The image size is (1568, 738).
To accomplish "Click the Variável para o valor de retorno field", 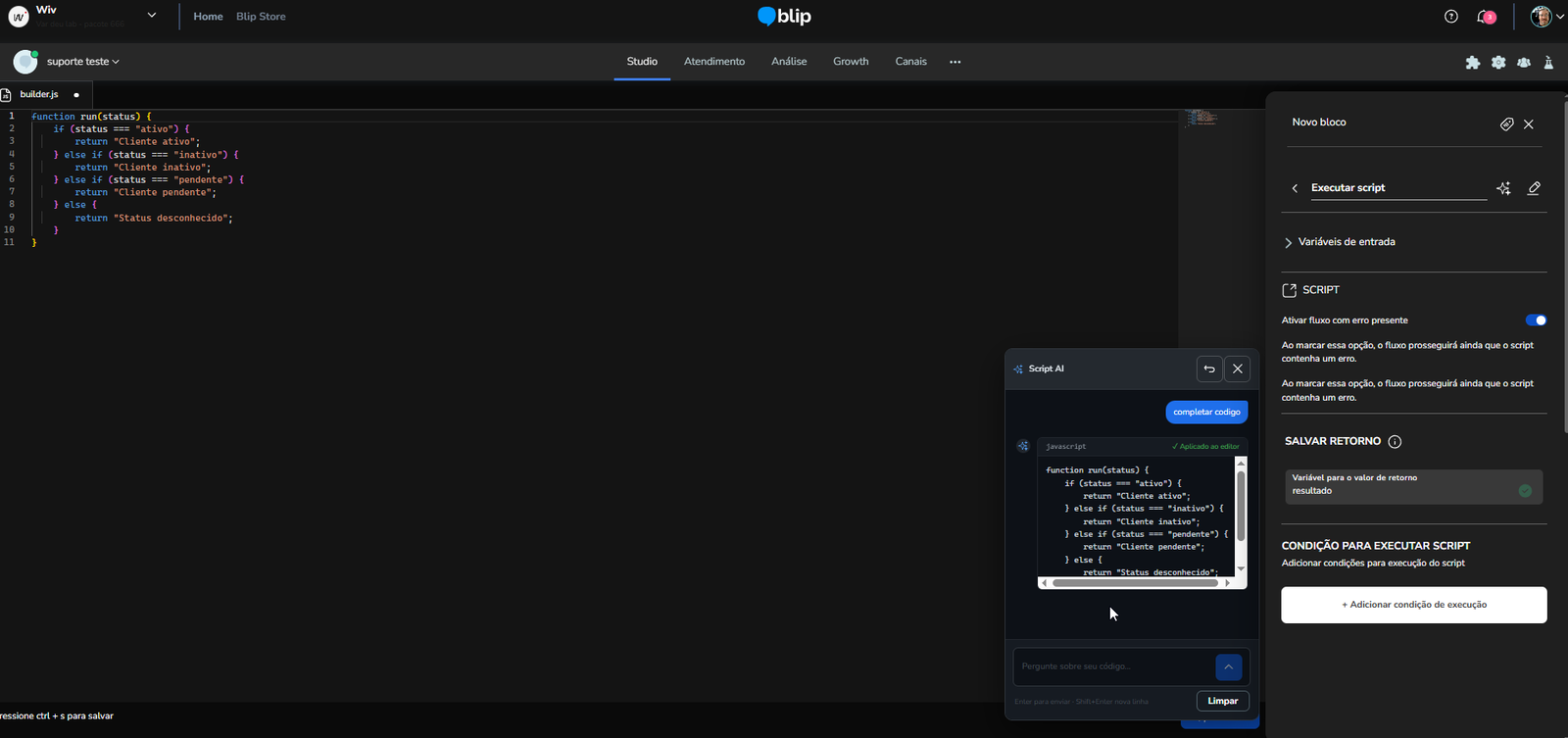I will coord(1413,485).
